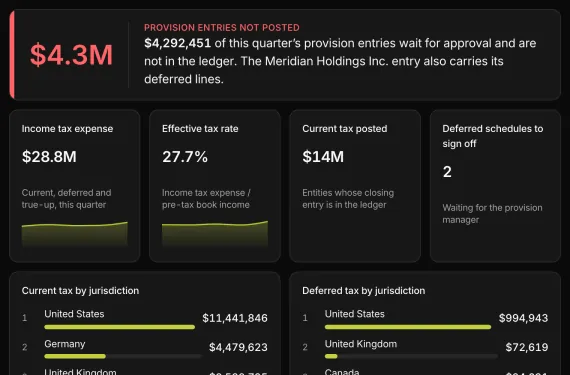Select Germany row amount $4,479,623

(x=238, y=347)
